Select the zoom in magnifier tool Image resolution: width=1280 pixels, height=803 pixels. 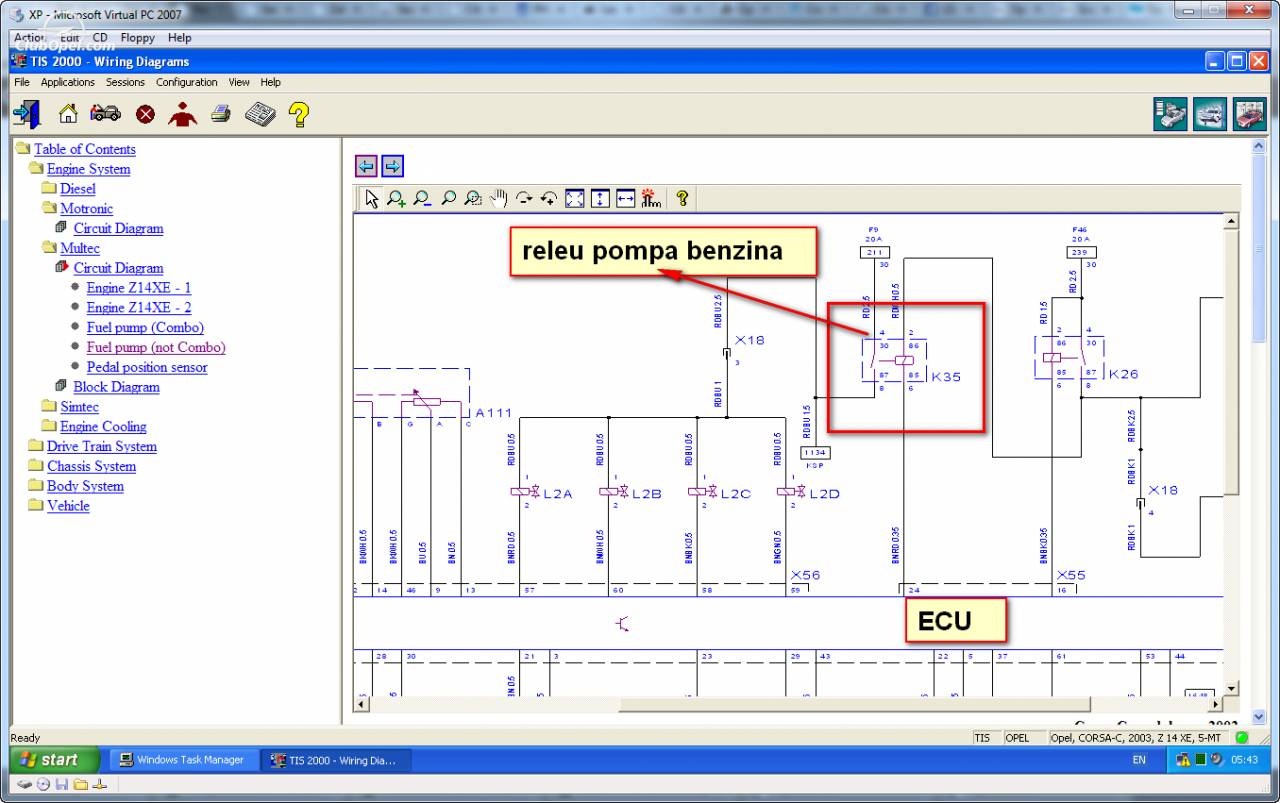click(x=396, y=199)
